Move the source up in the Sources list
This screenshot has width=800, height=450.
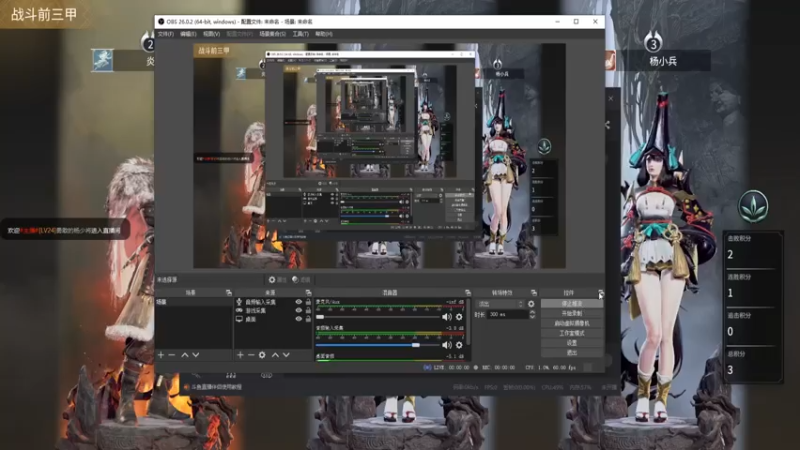pos(275,355)
